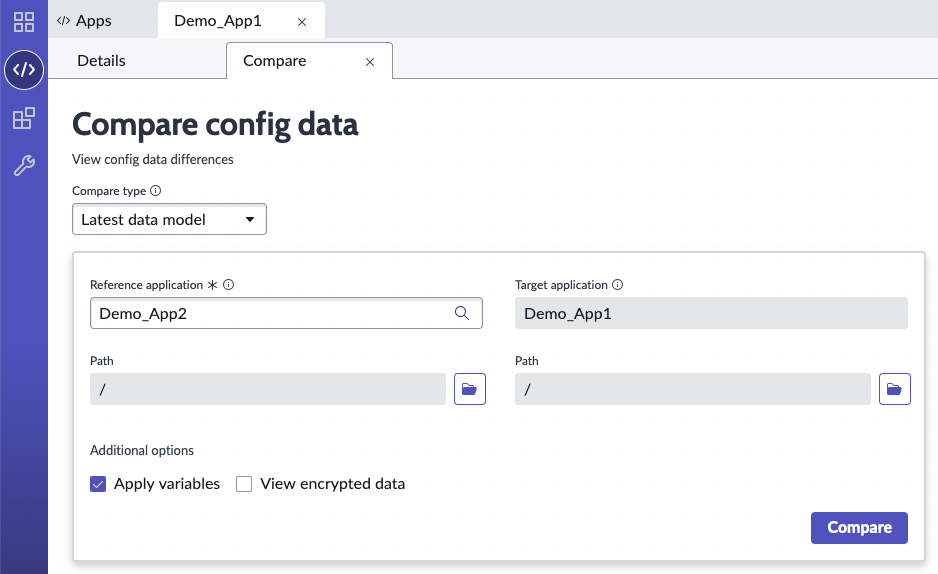Select the code apps icon in sidebar

[x=24, y=70]
